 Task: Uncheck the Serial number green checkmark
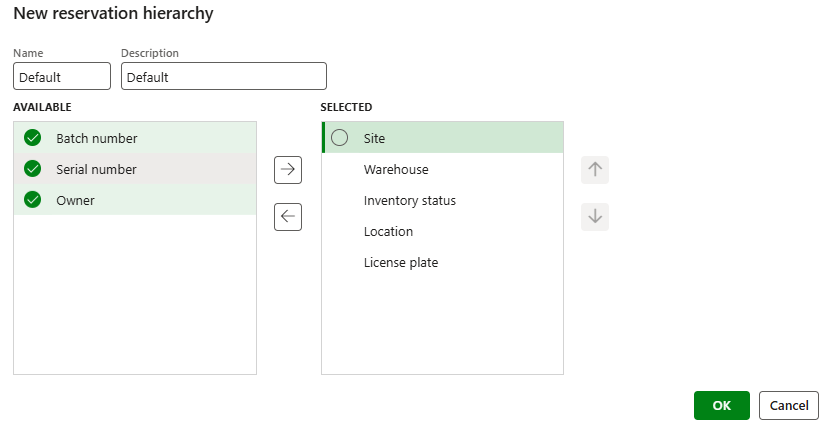[32, 169]
